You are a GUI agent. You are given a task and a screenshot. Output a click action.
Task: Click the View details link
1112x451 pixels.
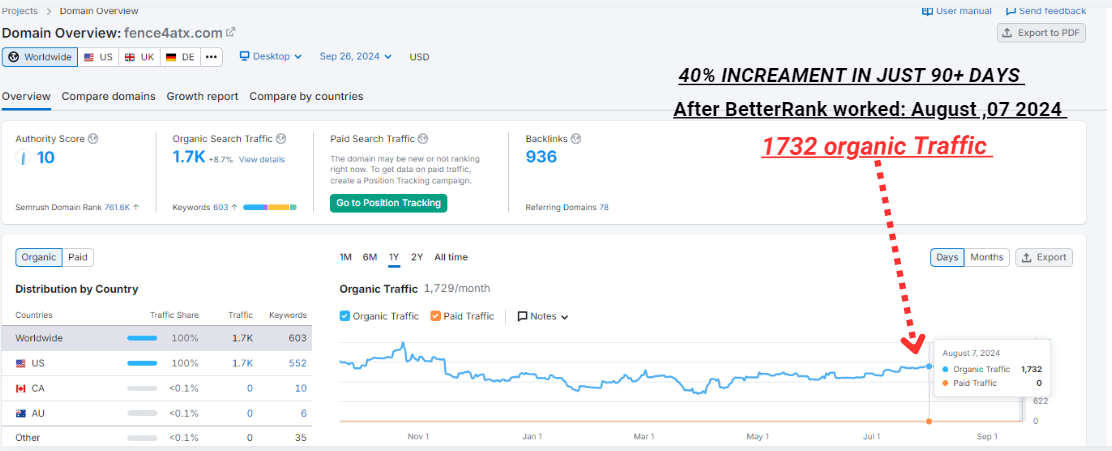pyautogui.click(x=261, y=160)
